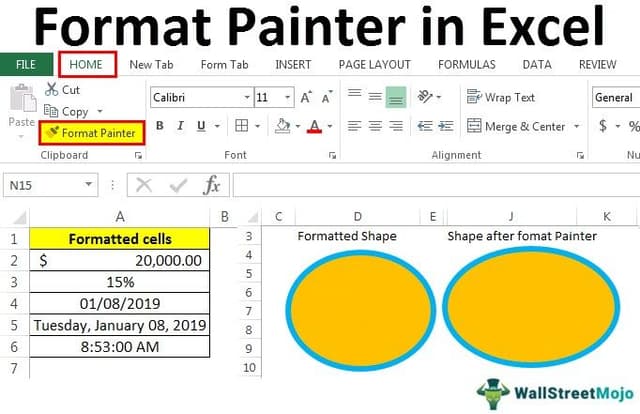Click the Format Painter button

(91, 132)
